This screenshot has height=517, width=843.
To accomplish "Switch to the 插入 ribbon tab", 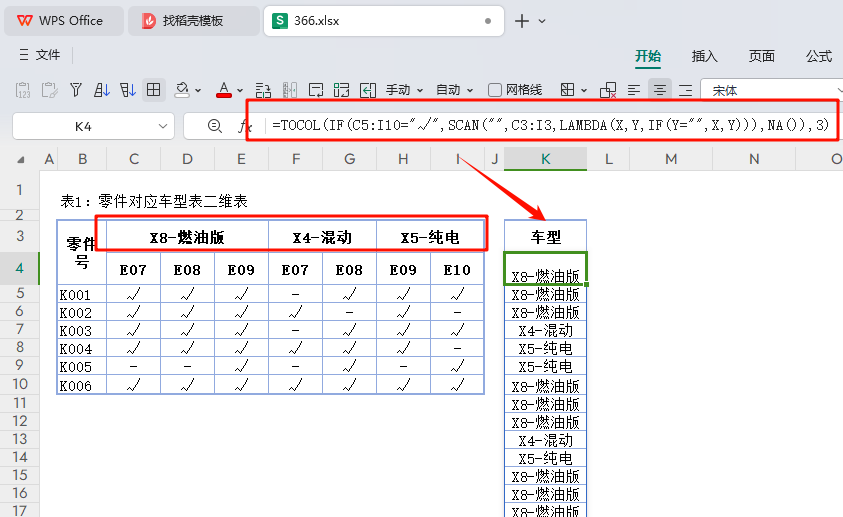I will coord(704,56).
